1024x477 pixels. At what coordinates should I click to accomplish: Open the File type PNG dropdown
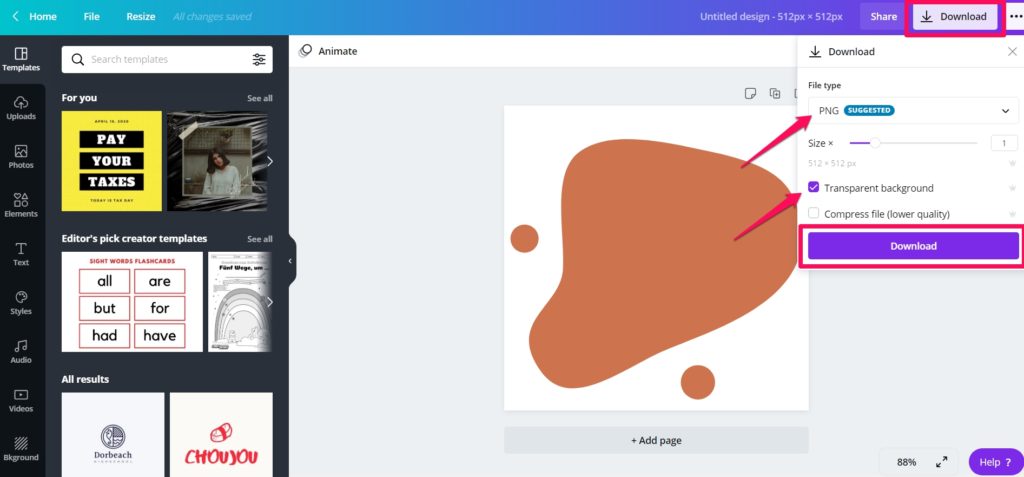coord(913,110)
